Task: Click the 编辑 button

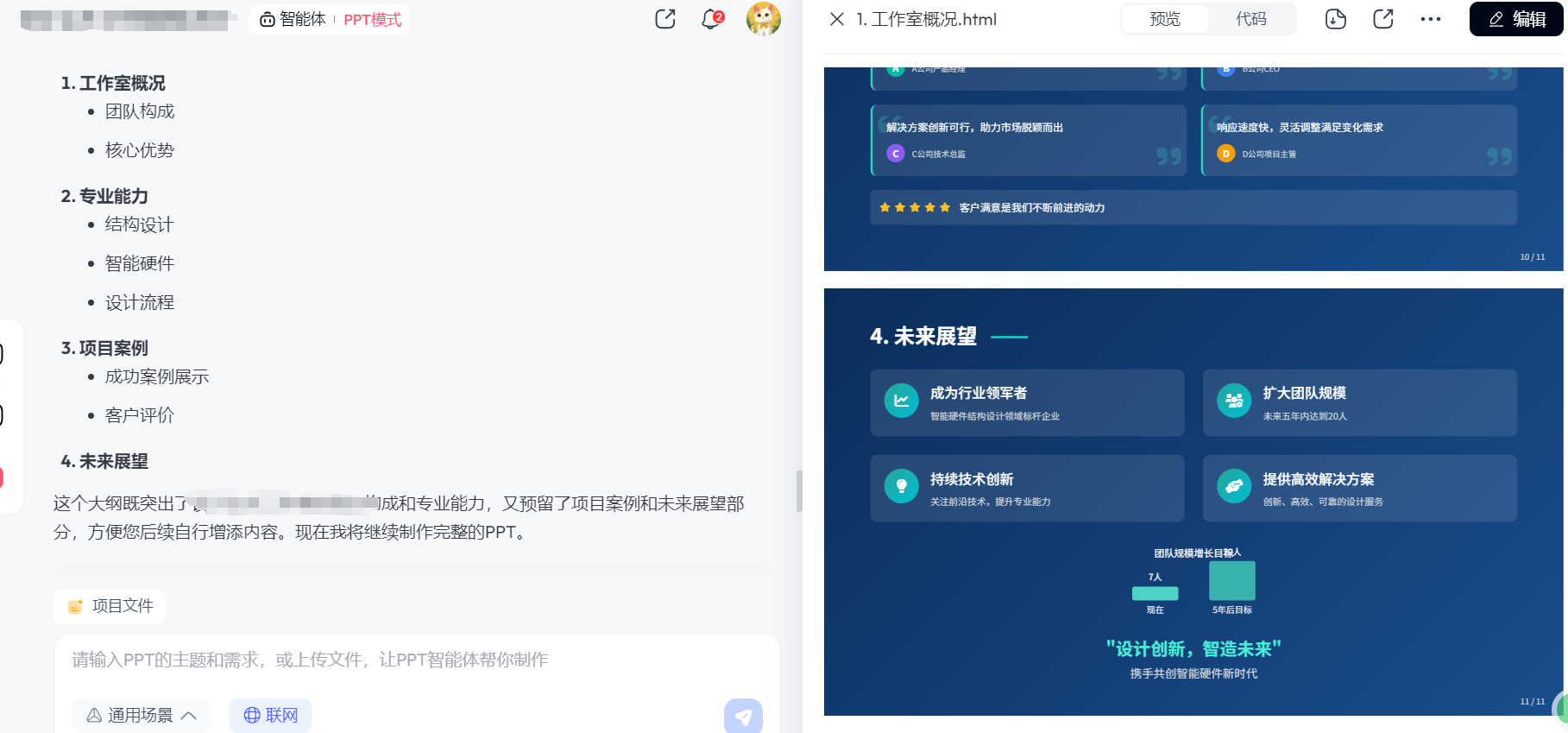Action: tap(1516, 19)
